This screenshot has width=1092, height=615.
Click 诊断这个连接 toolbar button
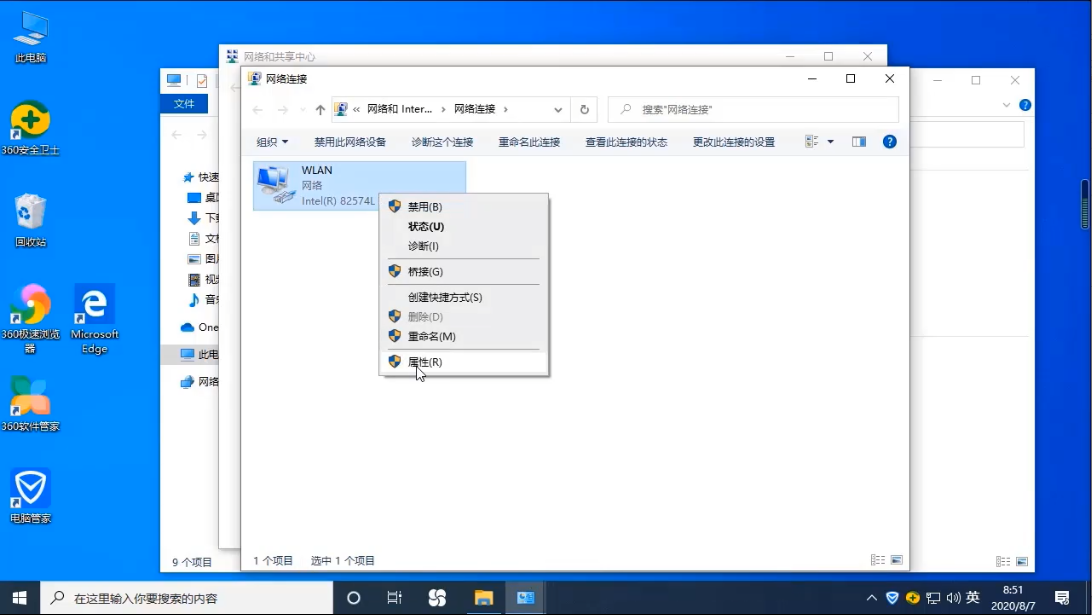(x=442, y=142)
